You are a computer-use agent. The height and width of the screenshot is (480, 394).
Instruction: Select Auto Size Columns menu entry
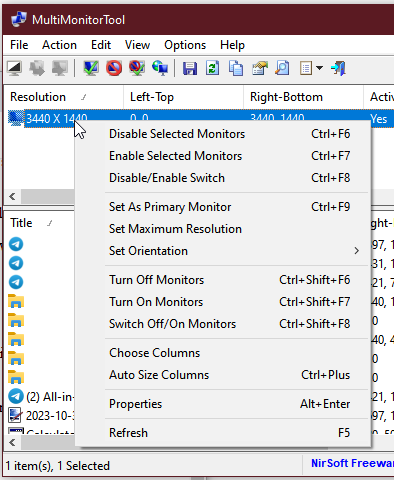[223, 375]
